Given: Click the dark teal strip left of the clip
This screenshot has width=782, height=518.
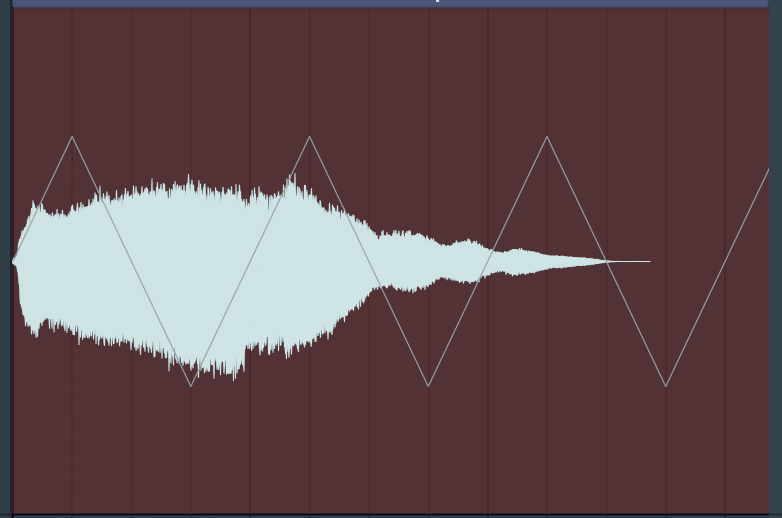Looking at the screenshot, I should [5, 259].
